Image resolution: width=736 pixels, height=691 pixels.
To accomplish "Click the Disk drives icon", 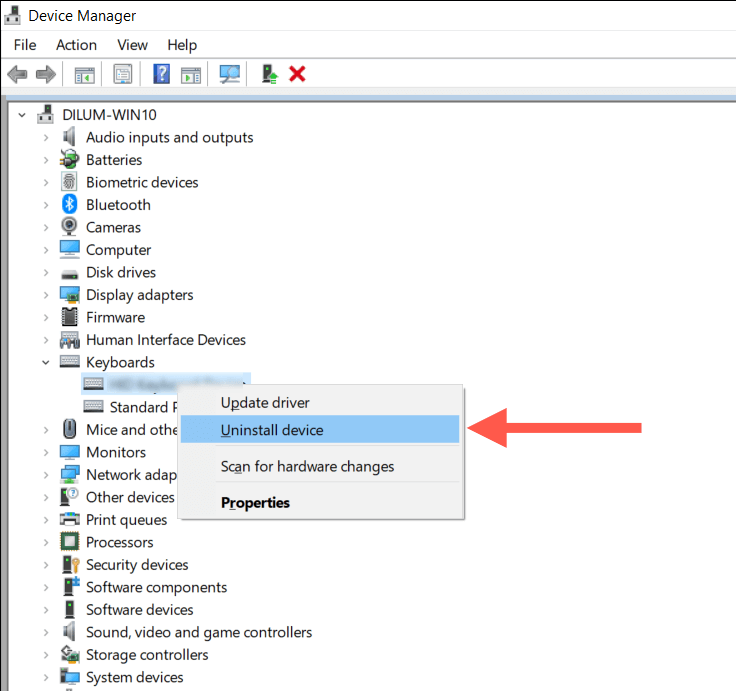I will coord(69,274).
